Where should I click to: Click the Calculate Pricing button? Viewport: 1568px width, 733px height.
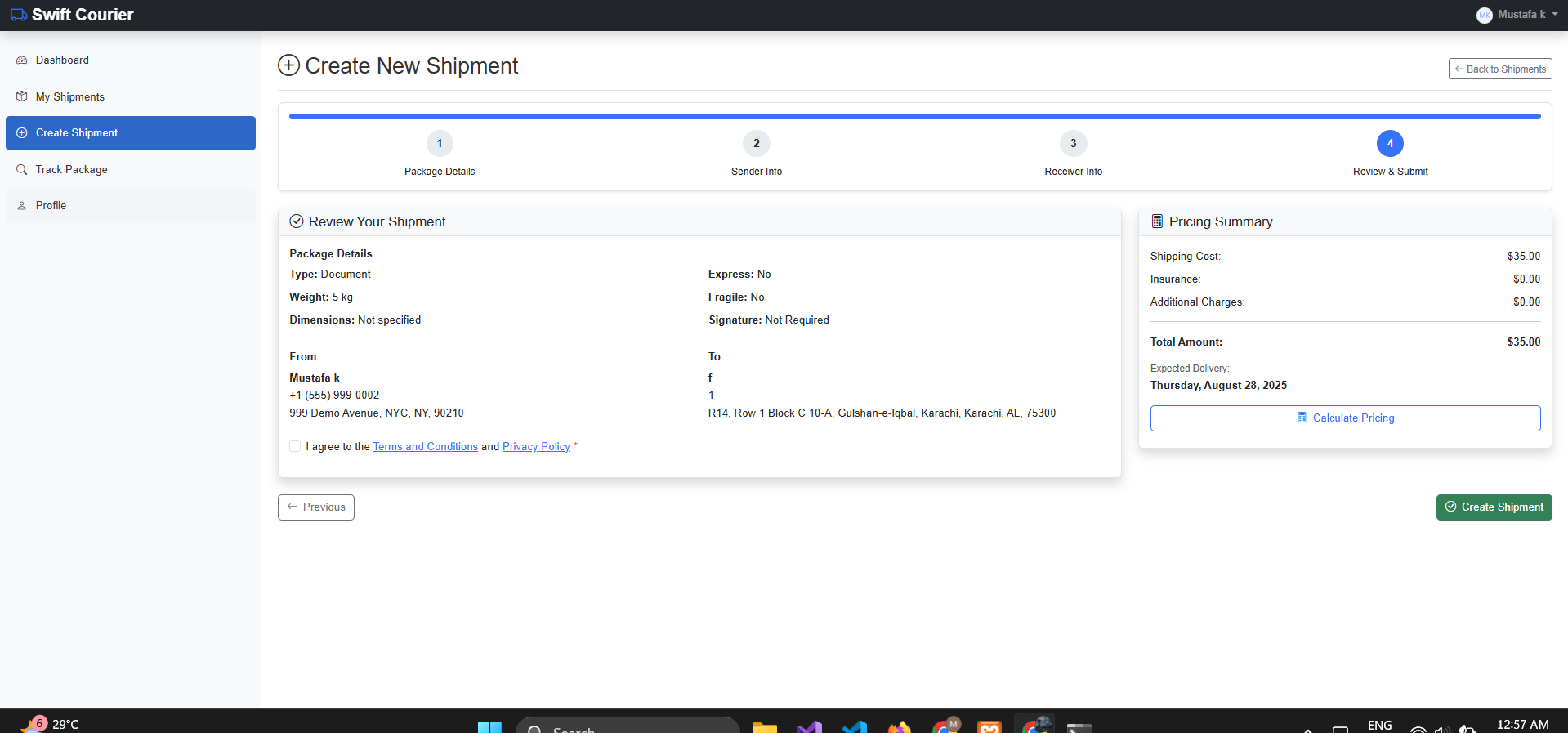[x=1345, y=418]
